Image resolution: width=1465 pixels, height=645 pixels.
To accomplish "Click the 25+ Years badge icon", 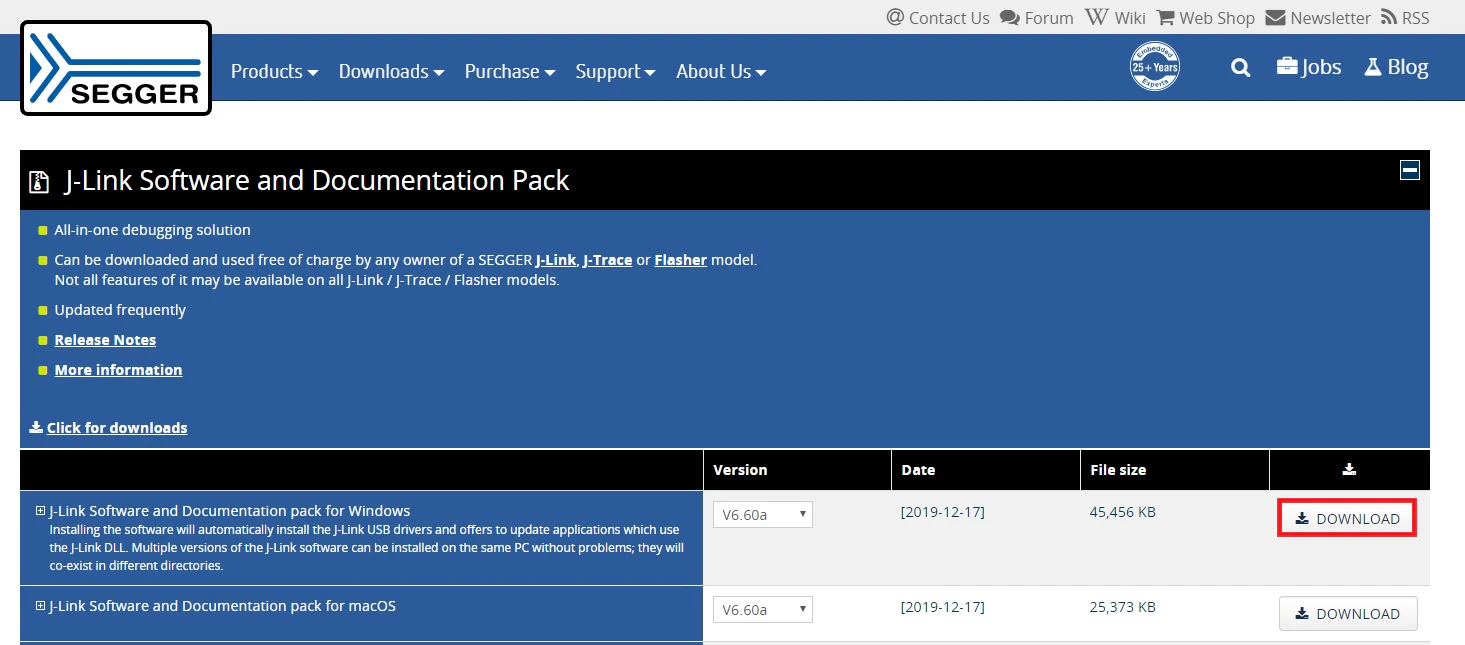I will point(1155,67).
